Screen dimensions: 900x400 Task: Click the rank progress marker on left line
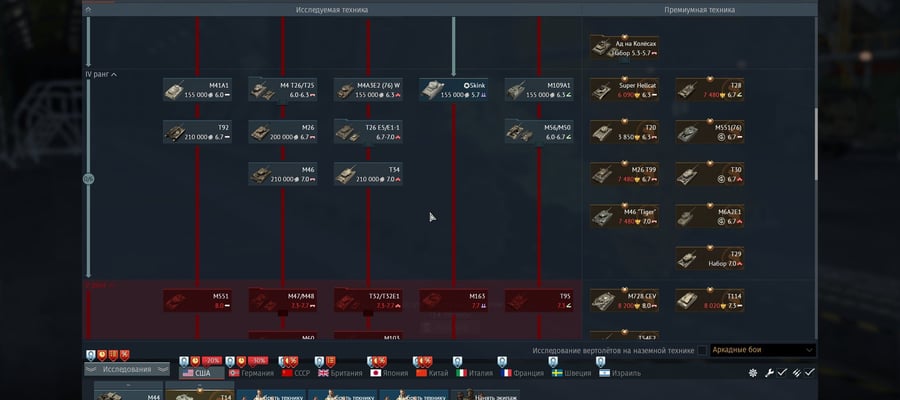click(88, 179)
